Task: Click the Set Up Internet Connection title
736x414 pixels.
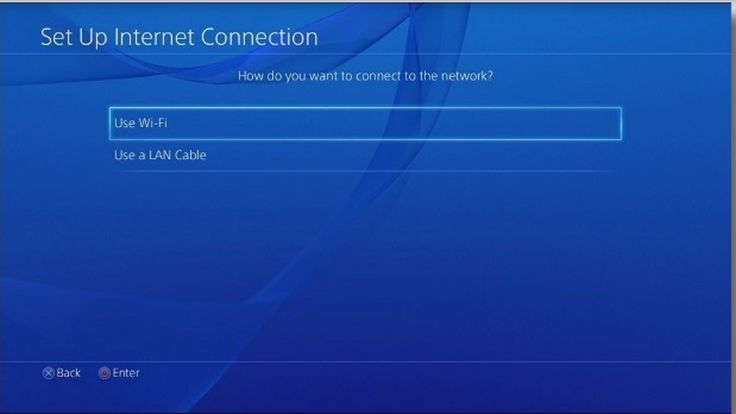Action: coord(179,38)
